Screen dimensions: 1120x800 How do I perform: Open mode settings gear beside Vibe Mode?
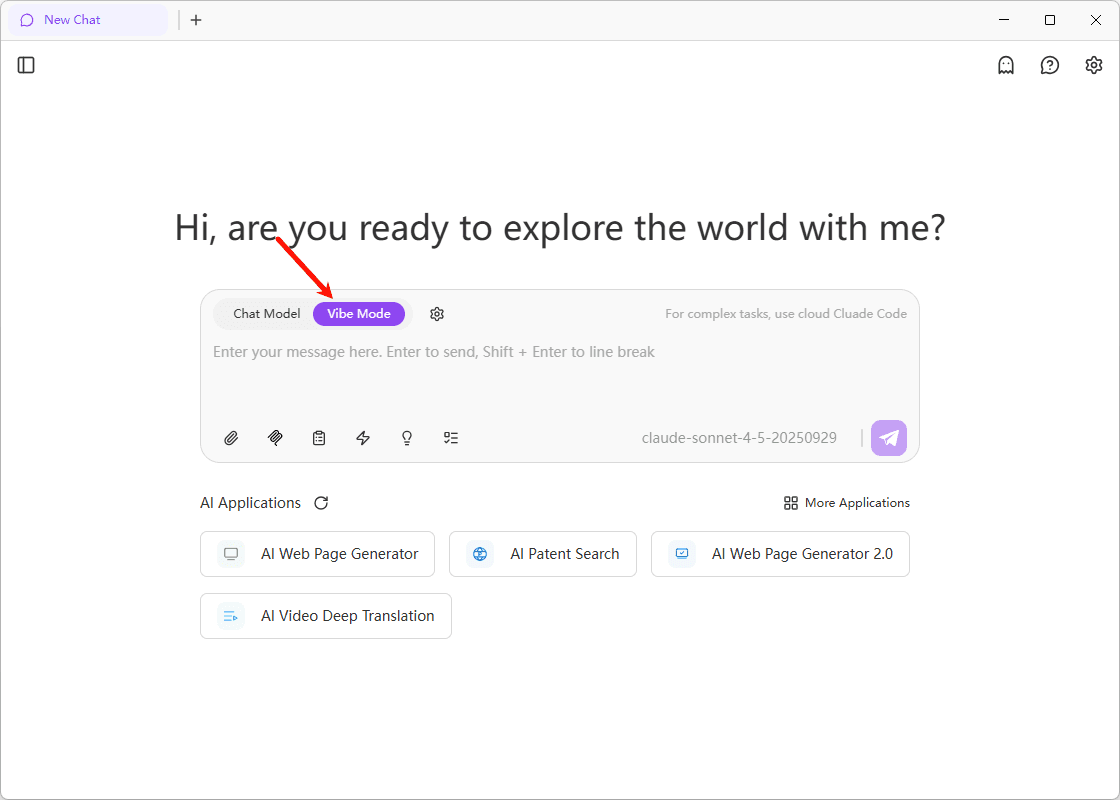tap(437, 314)
